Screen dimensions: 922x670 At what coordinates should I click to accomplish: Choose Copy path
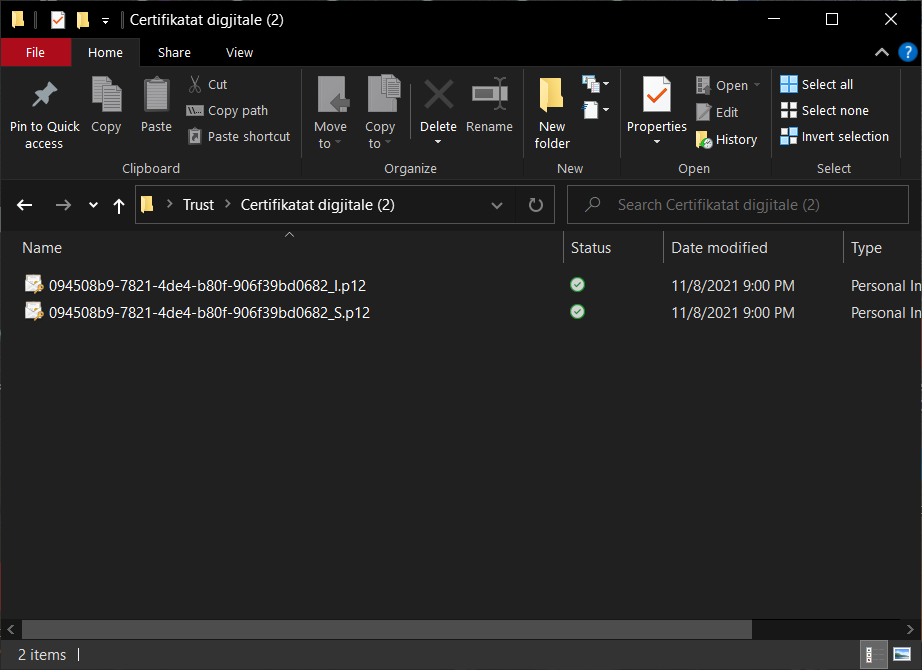coord(228,111)
